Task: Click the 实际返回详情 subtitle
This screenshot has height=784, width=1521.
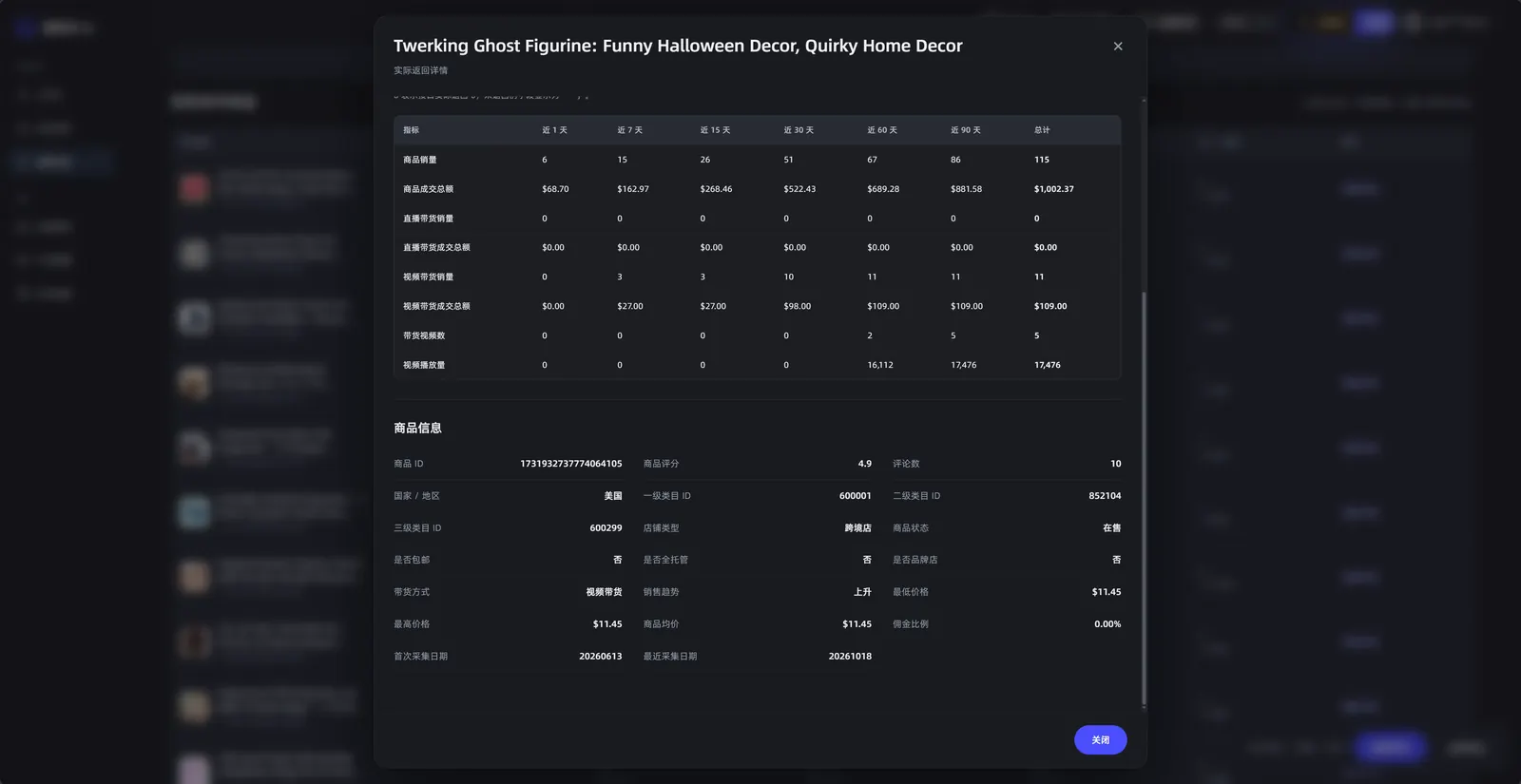Action: tap(420, 70)
